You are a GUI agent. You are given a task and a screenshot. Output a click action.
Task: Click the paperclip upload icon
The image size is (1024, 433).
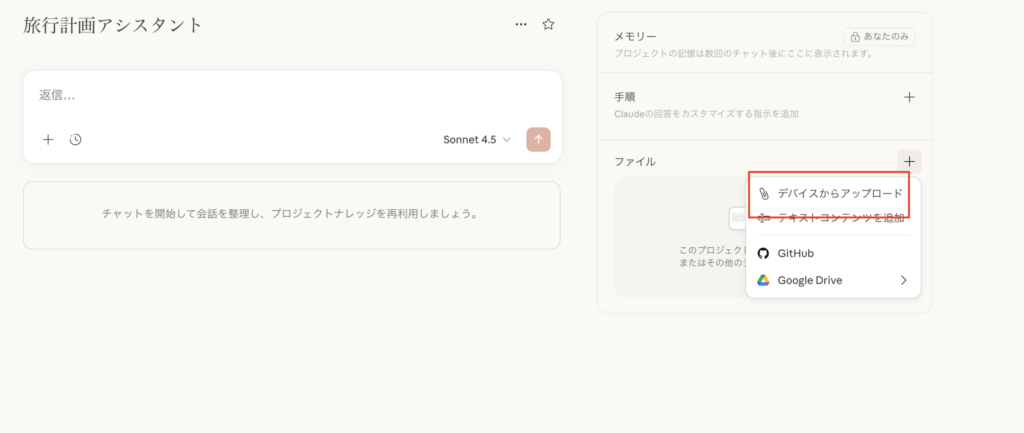pos(763,194)
